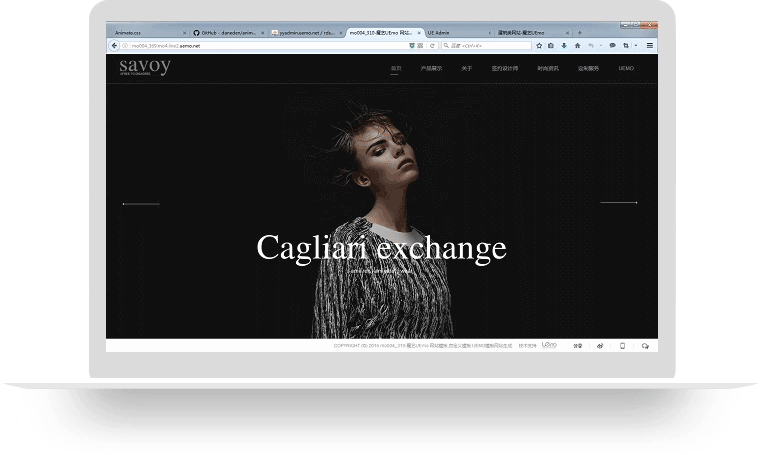The height and width of the screenshot is (455, 760).
Task: Click the UEMO logo in the footer
Action: coord(549,345)
